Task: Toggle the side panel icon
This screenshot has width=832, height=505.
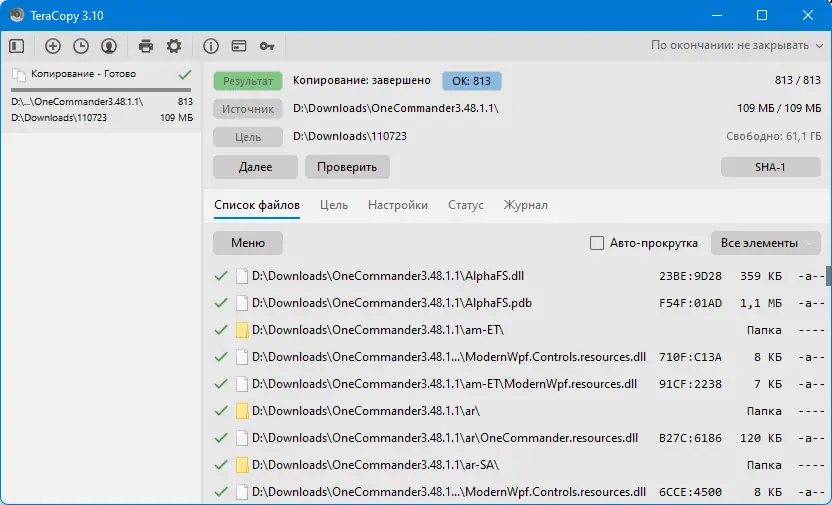Action: 17,46
